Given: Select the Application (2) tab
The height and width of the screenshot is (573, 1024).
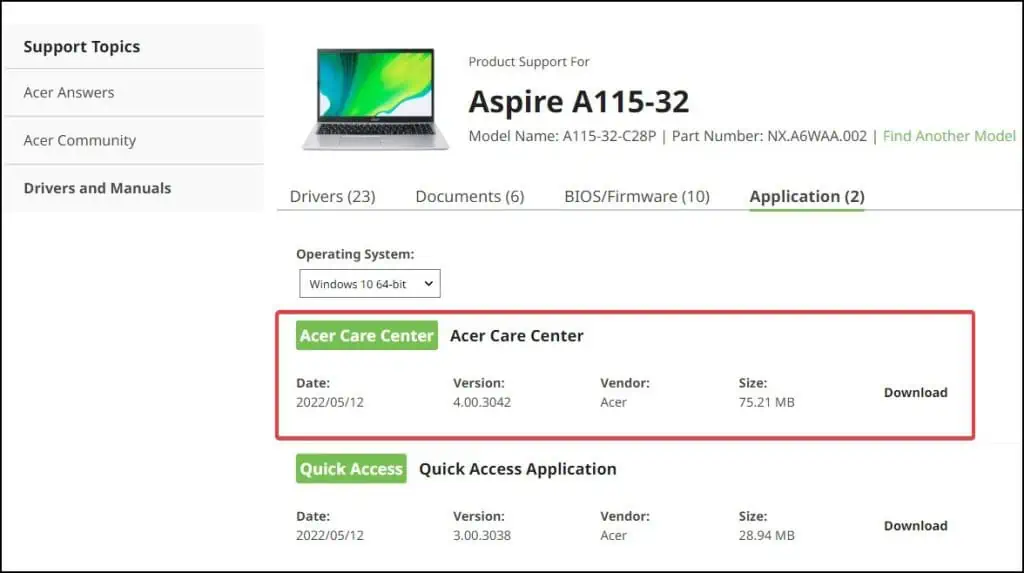Looking at the screenshot, I should 807,196.
